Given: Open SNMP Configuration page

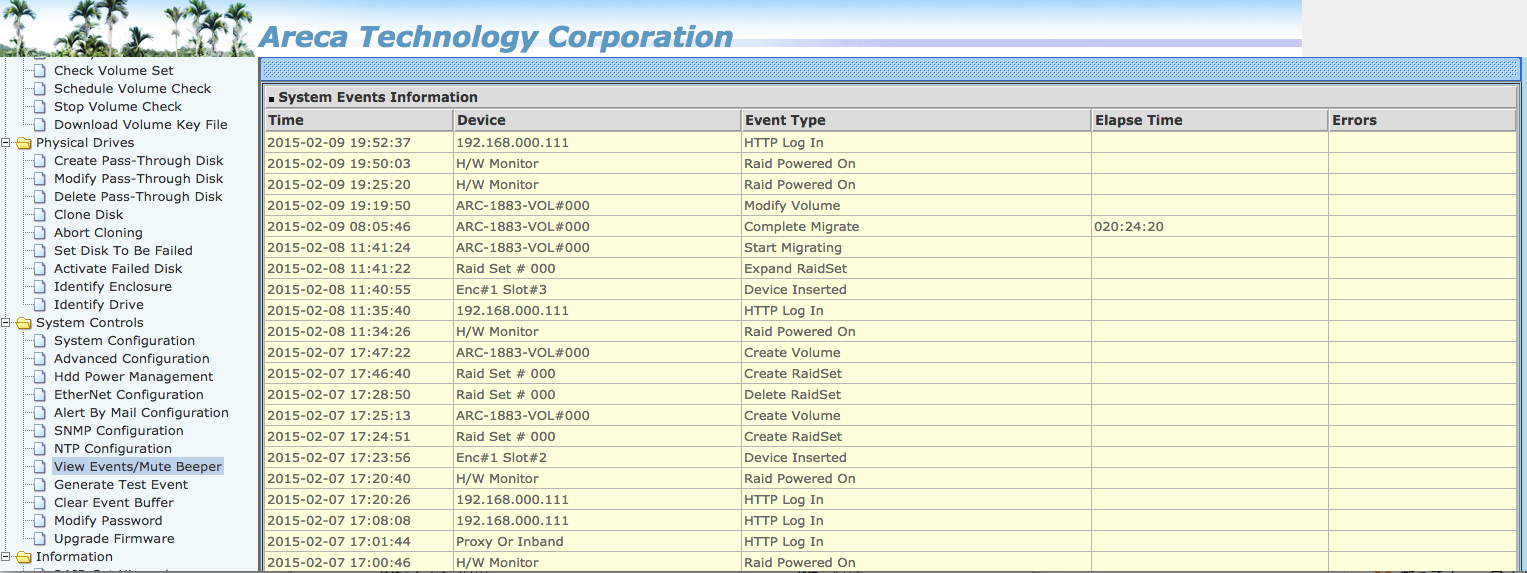Looking at the screenshot, I should 119,431.
